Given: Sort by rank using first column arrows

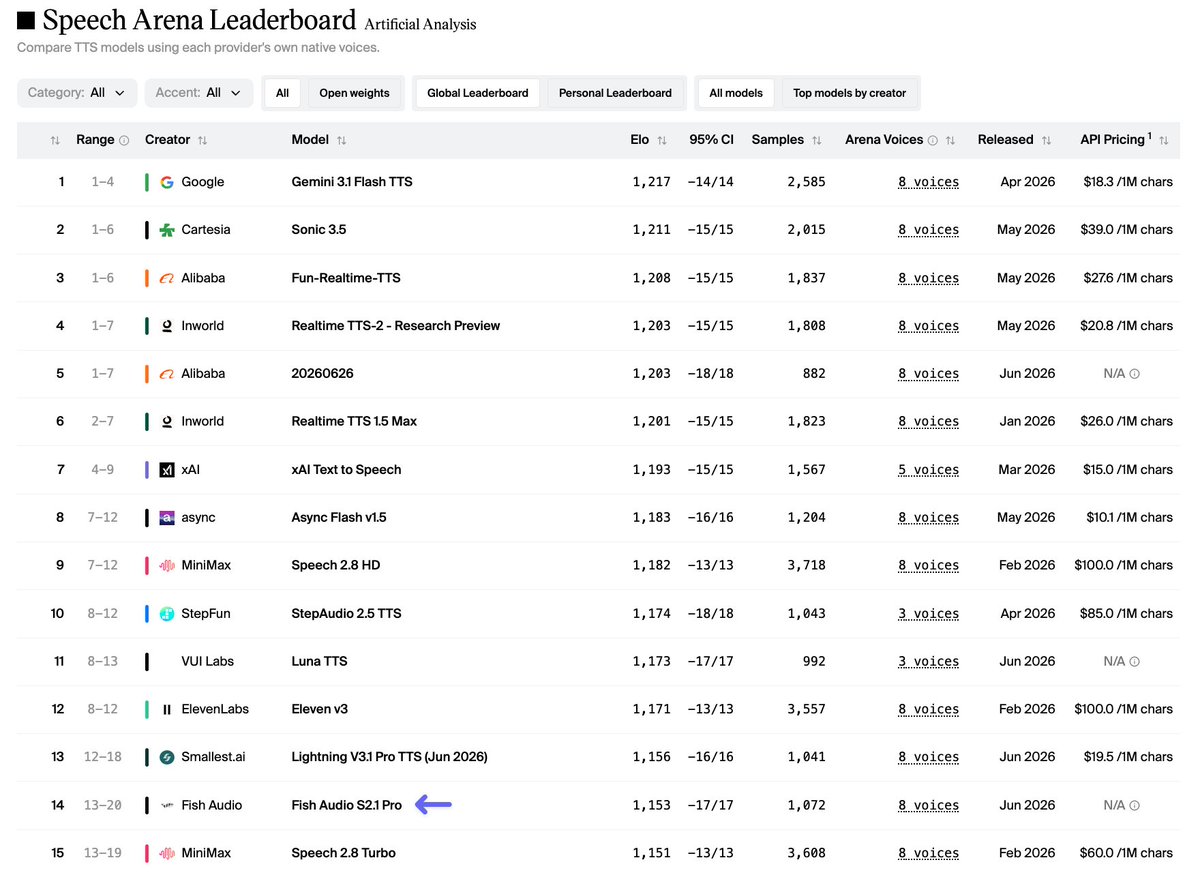Looking at the screenshot, I should [55, 141].
